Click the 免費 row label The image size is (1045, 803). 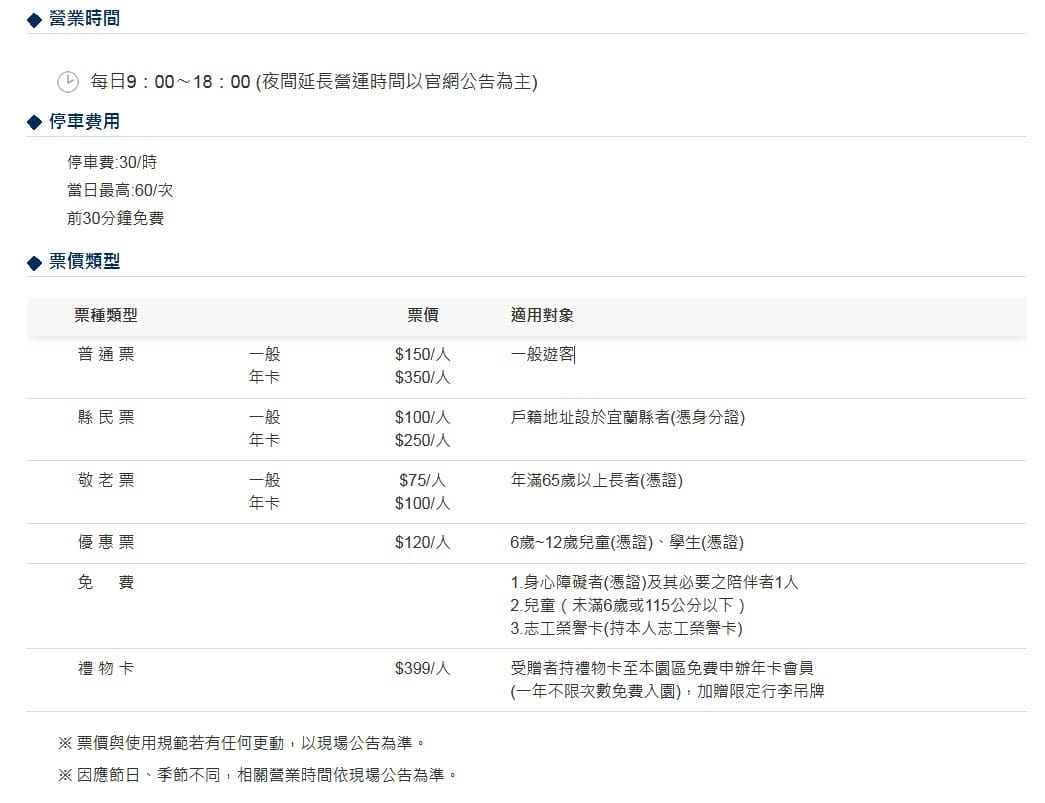coord(106,582)
